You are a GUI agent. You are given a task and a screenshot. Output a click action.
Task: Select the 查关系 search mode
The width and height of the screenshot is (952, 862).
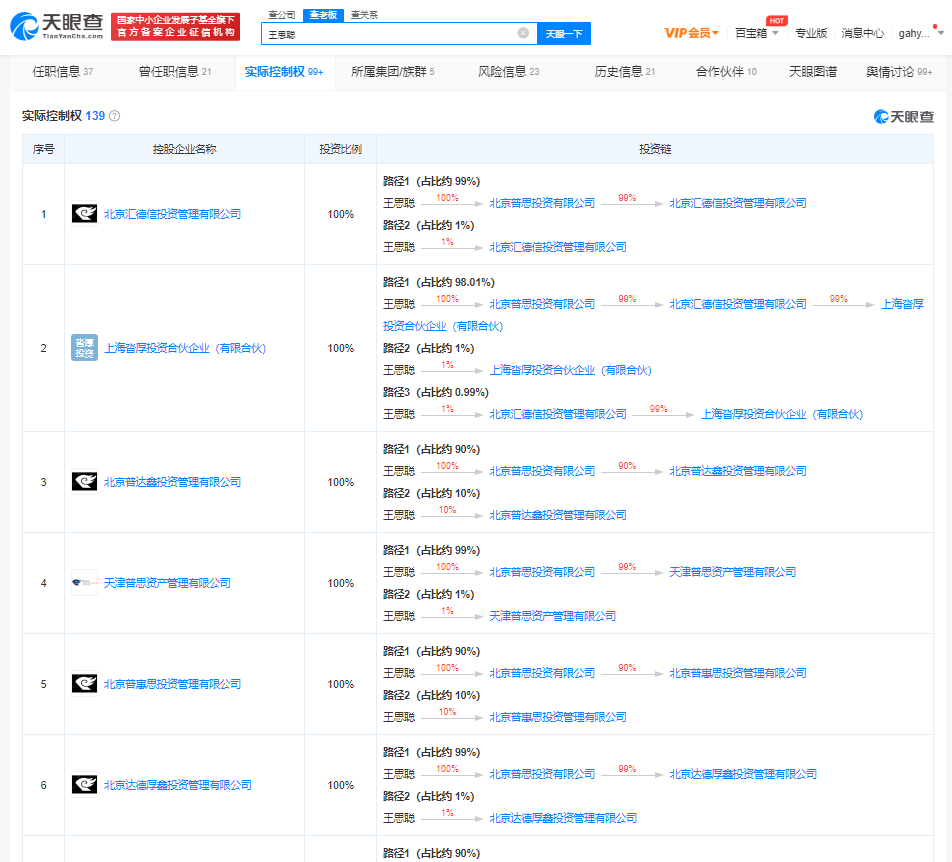pyautogui.click(x=364, y=15)
